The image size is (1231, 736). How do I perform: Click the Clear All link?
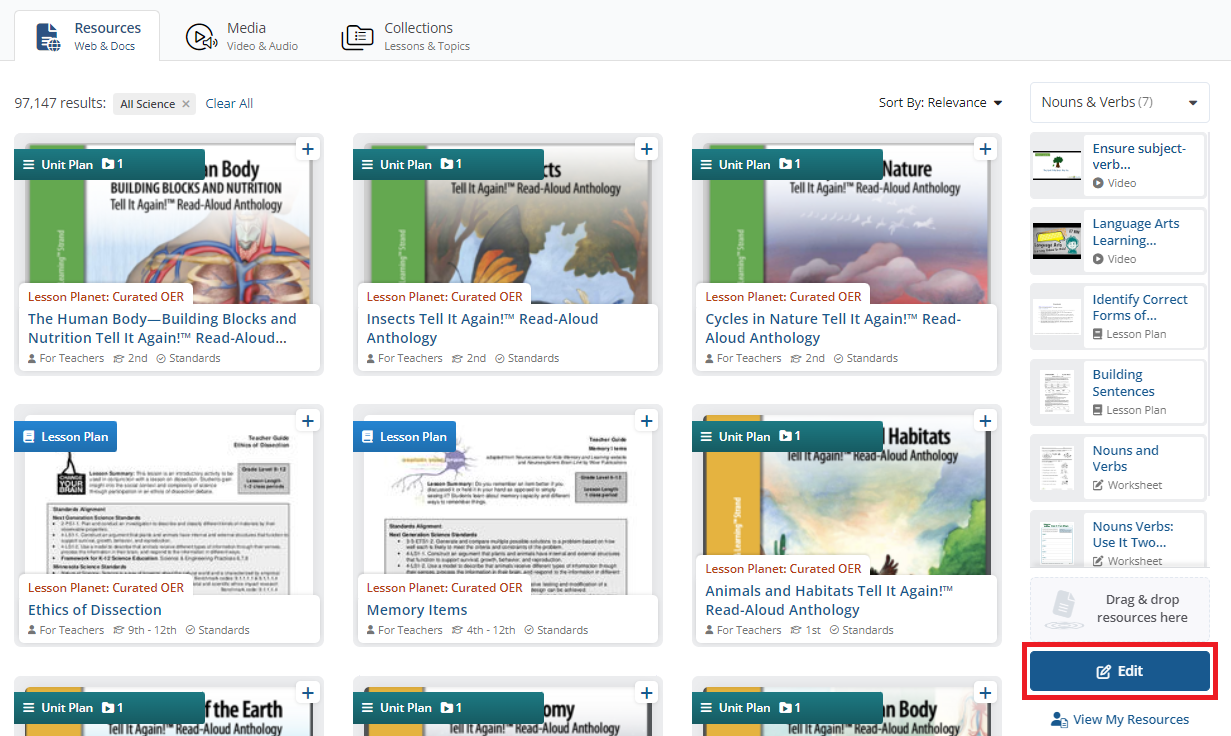(x=229, y=104)
